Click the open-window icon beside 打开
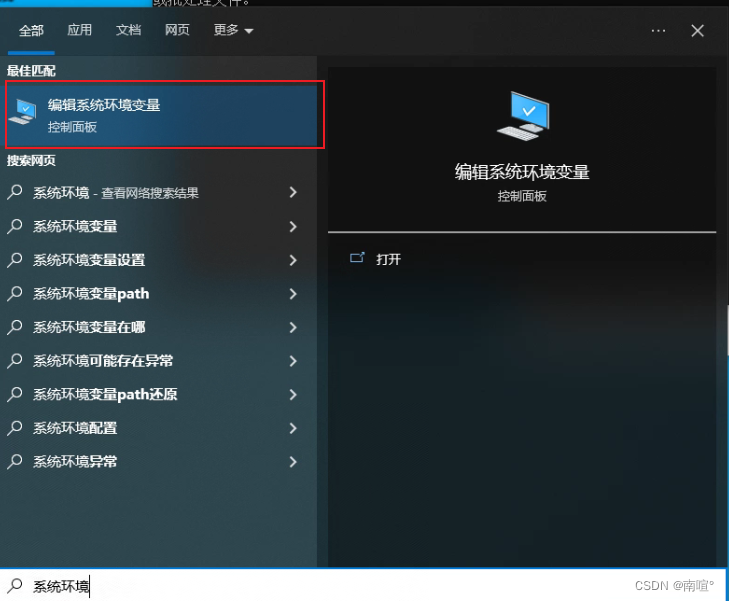The width and height of the screenshot is (729, 601). (x=357, y=258)
